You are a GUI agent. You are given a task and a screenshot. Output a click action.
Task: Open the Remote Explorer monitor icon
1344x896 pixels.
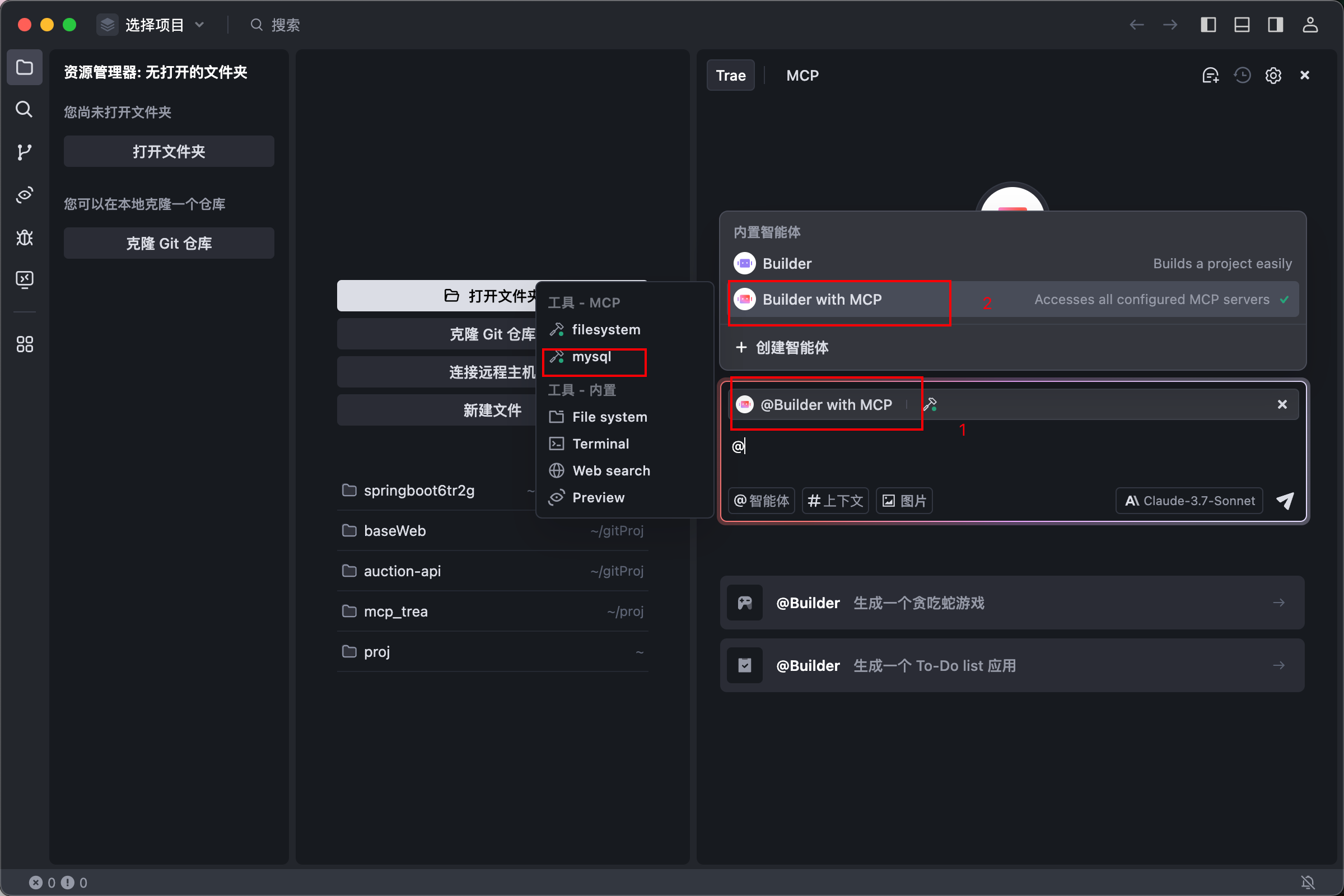pos(24,279)
